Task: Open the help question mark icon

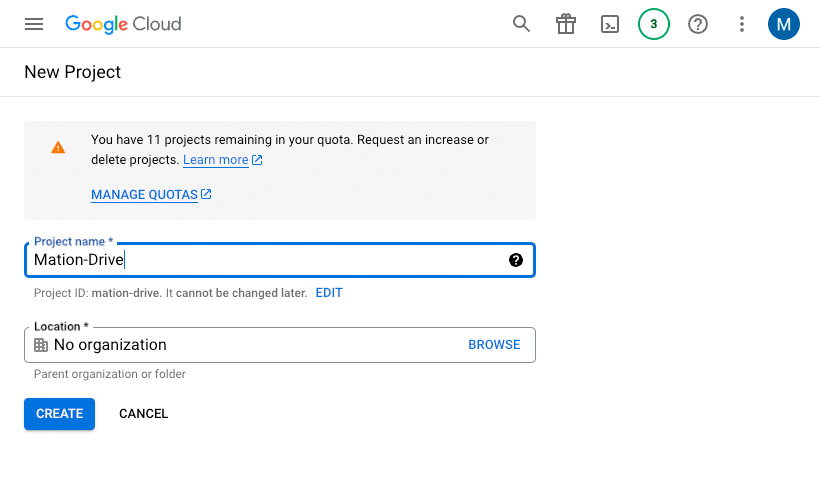Action: pyautogui.click(x=698, y=24)
